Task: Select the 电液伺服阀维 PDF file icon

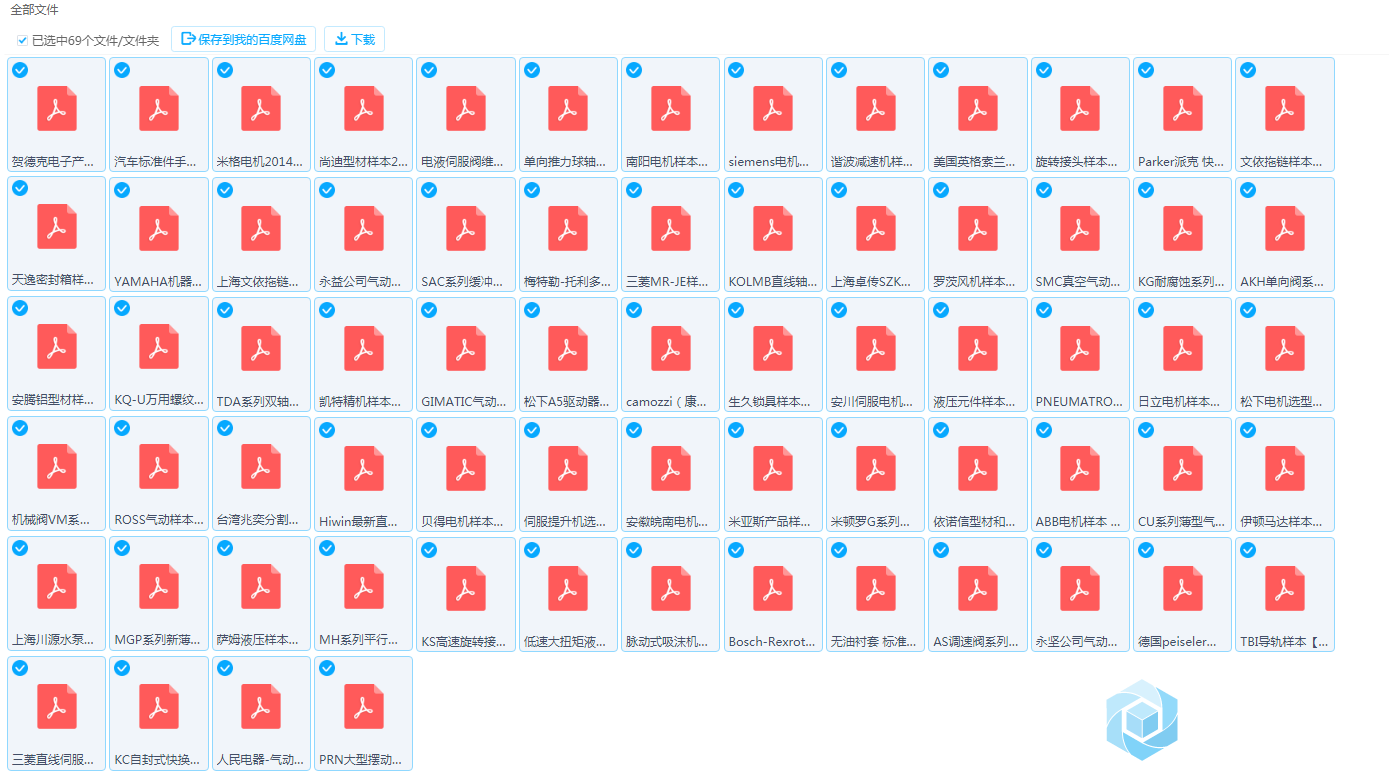Action: [466, 108]
